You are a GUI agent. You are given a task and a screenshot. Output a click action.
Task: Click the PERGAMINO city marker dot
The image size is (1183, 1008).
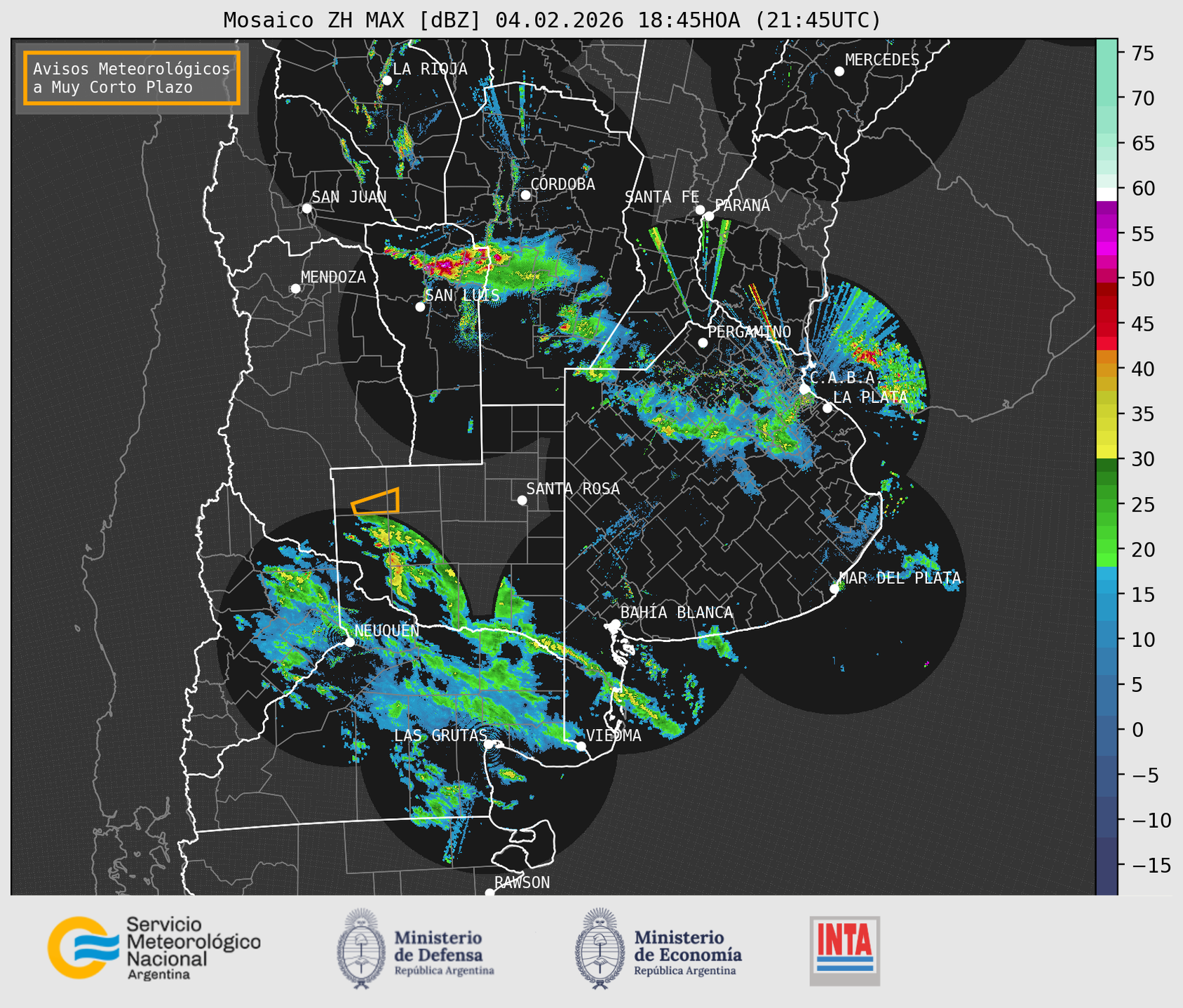[x=703, y=343]
